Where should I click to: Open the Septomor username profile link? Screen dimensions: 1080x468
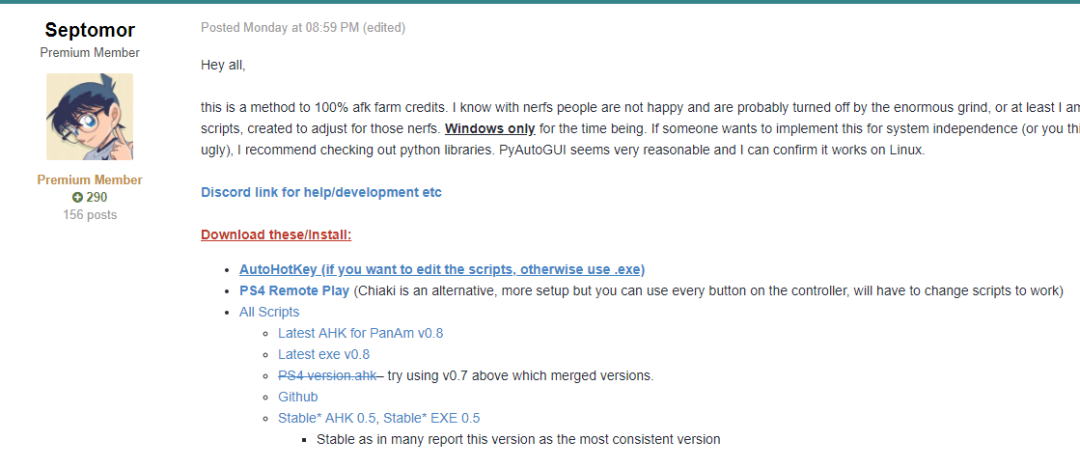point(90,31)
